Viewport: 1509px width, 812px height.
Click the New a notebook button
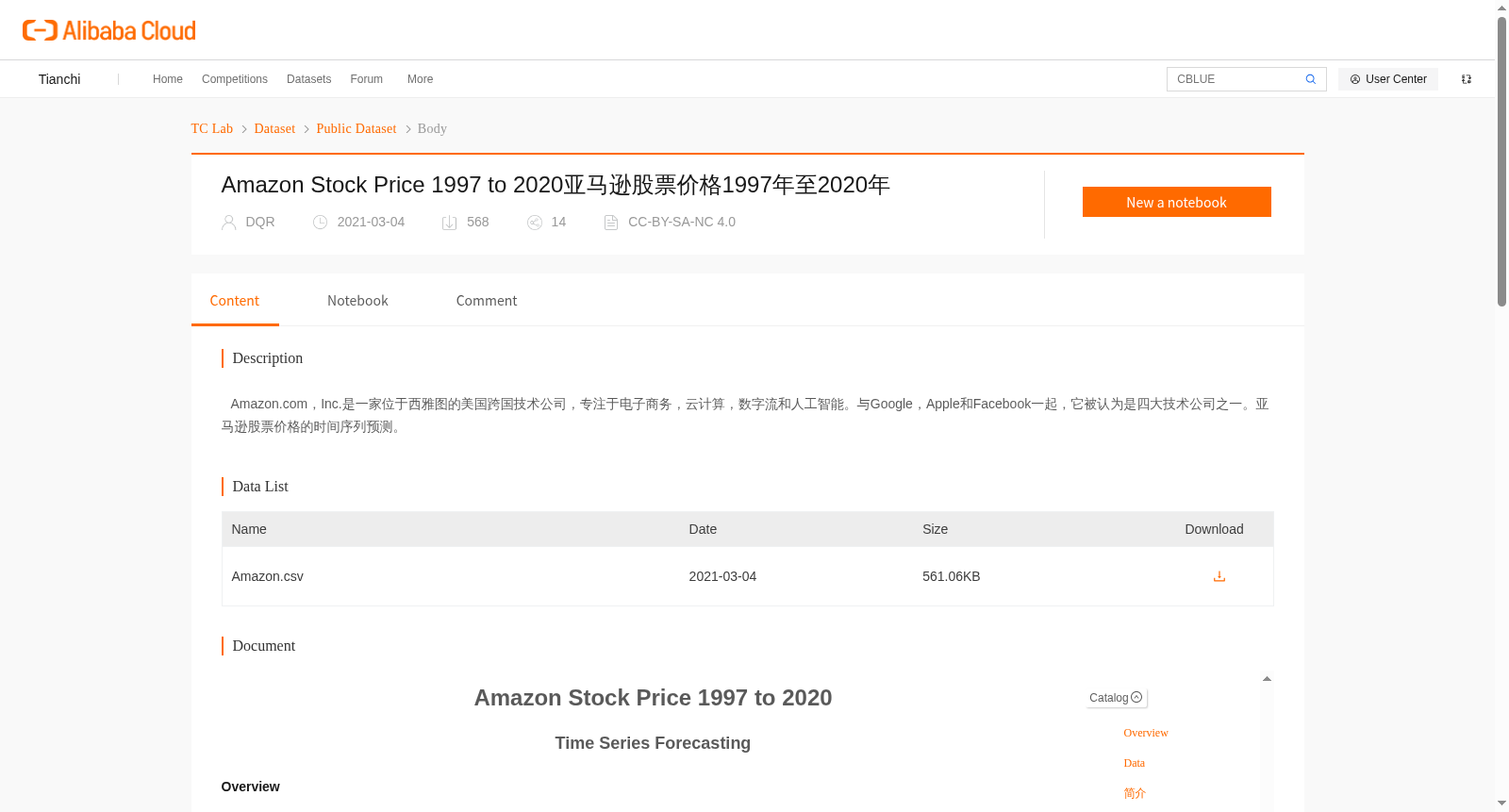(1177, 202)
